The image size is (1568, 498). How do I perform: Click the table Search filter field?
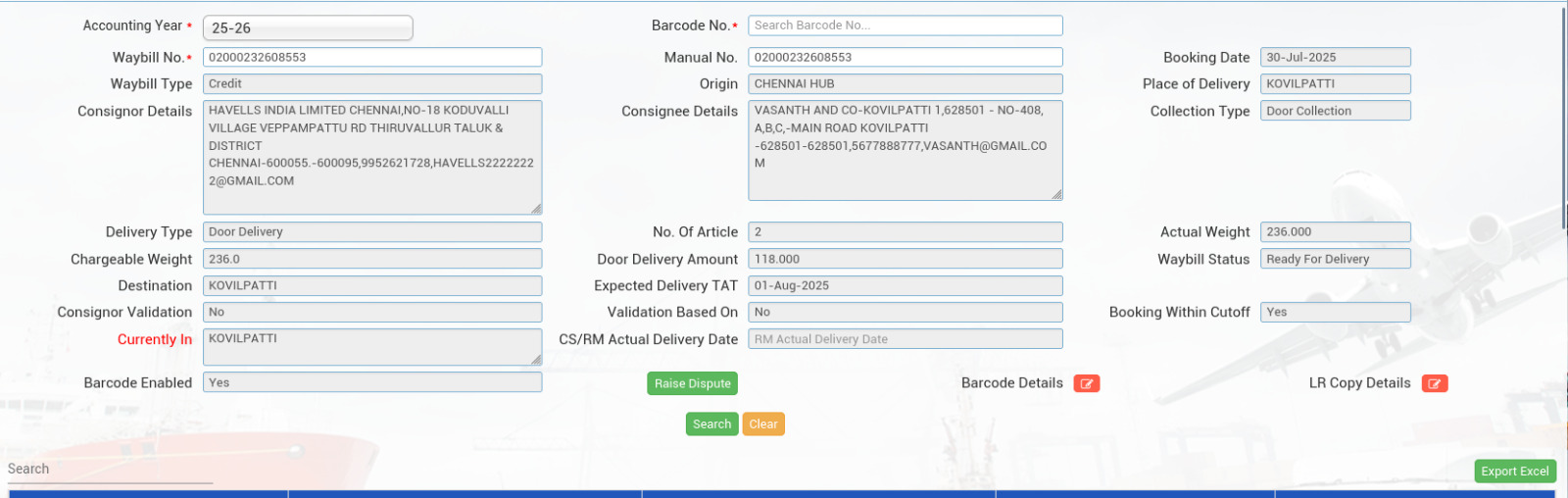coord(110,470)
